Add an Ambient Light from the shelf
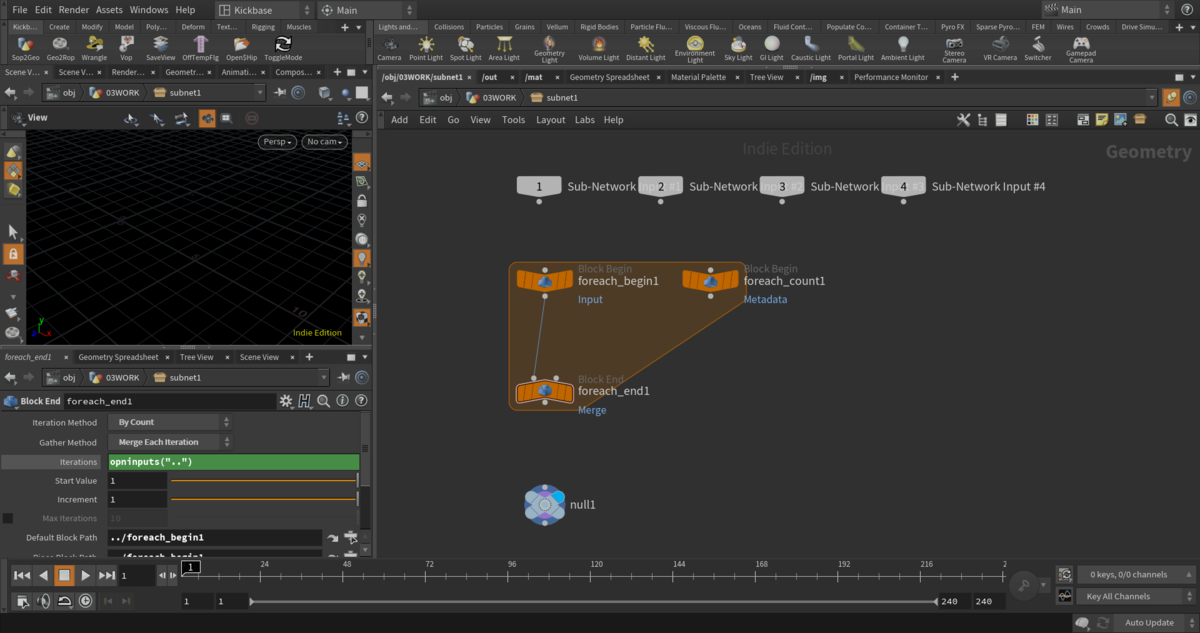 903,48
